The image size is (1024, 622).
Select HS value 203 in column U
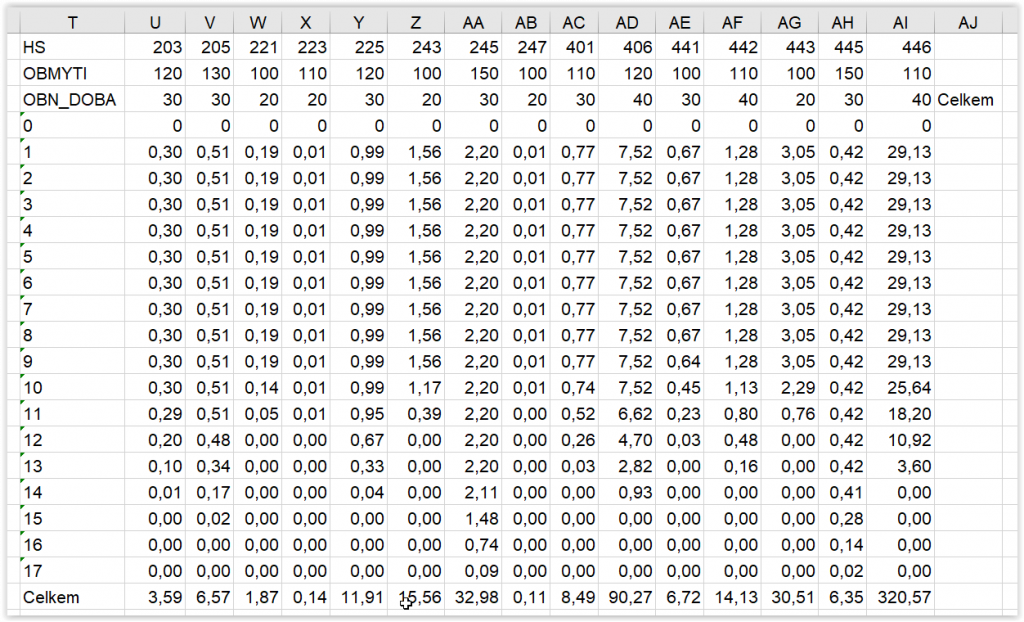pos(155,47)
